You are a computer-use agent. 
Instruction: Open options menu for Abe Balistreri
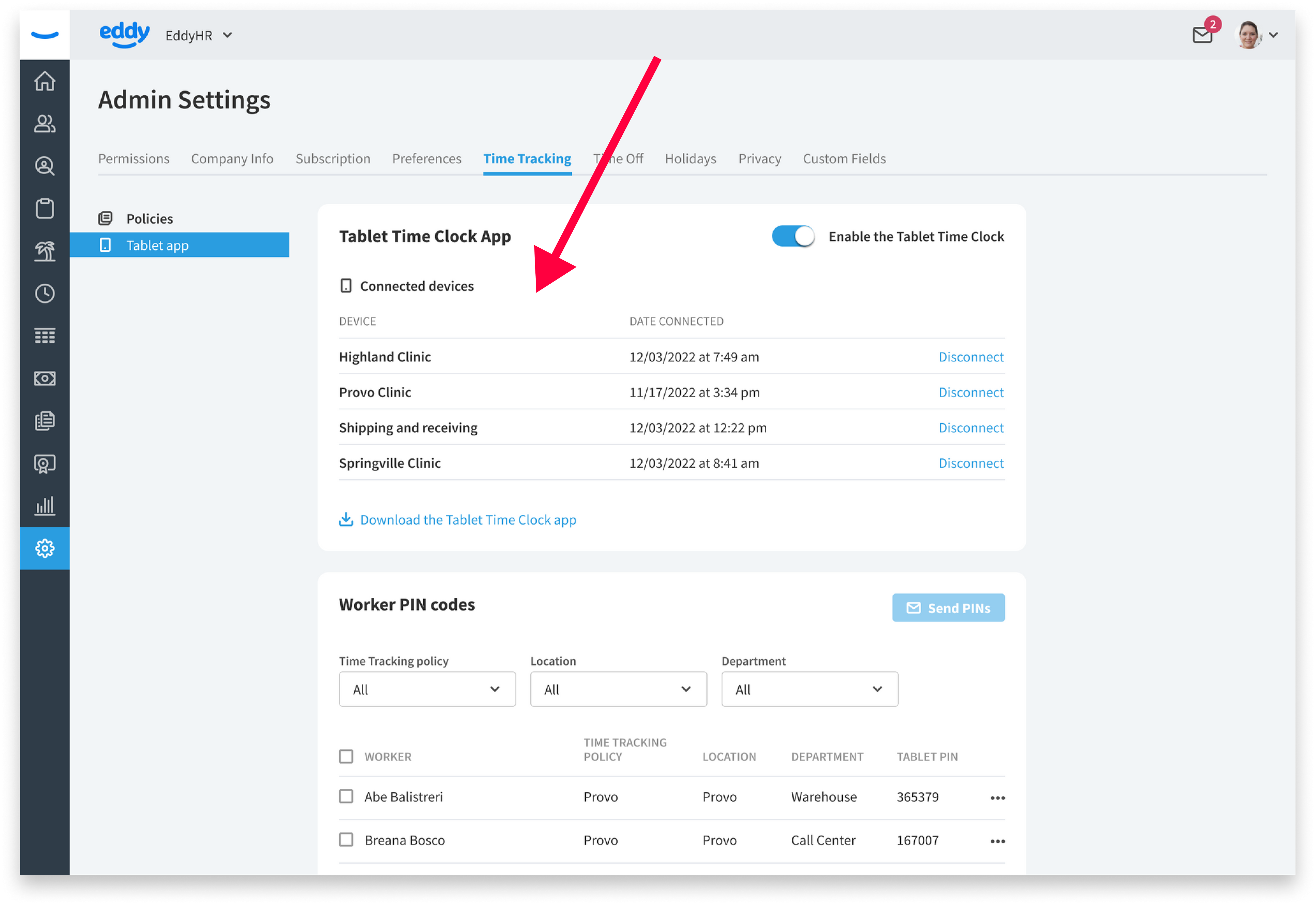click(997, 798)
